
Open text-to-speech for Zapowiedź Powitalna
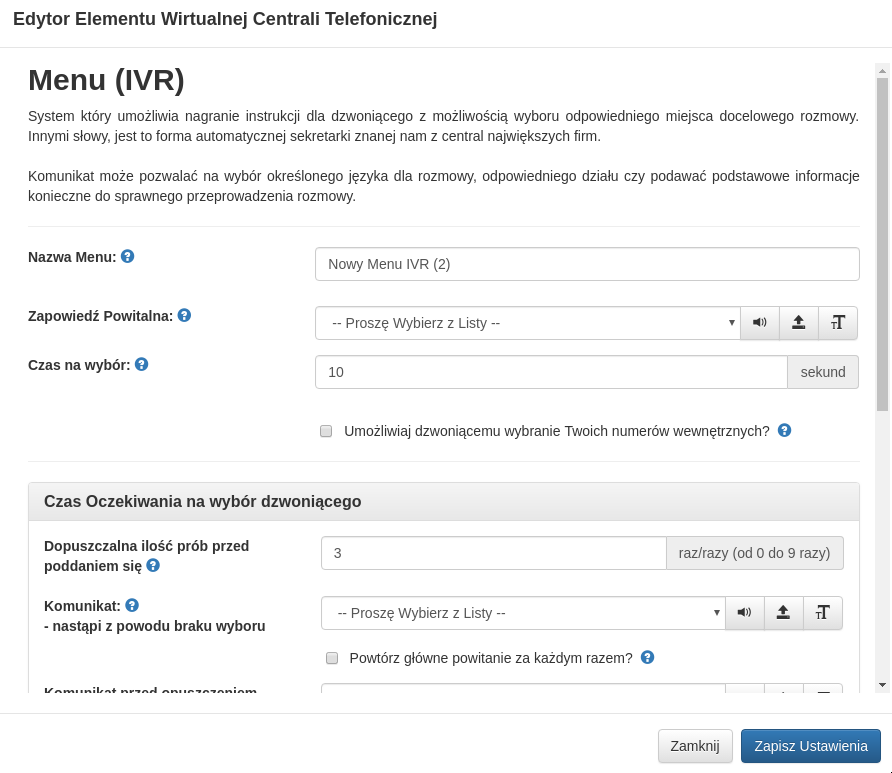coord(838,323)
